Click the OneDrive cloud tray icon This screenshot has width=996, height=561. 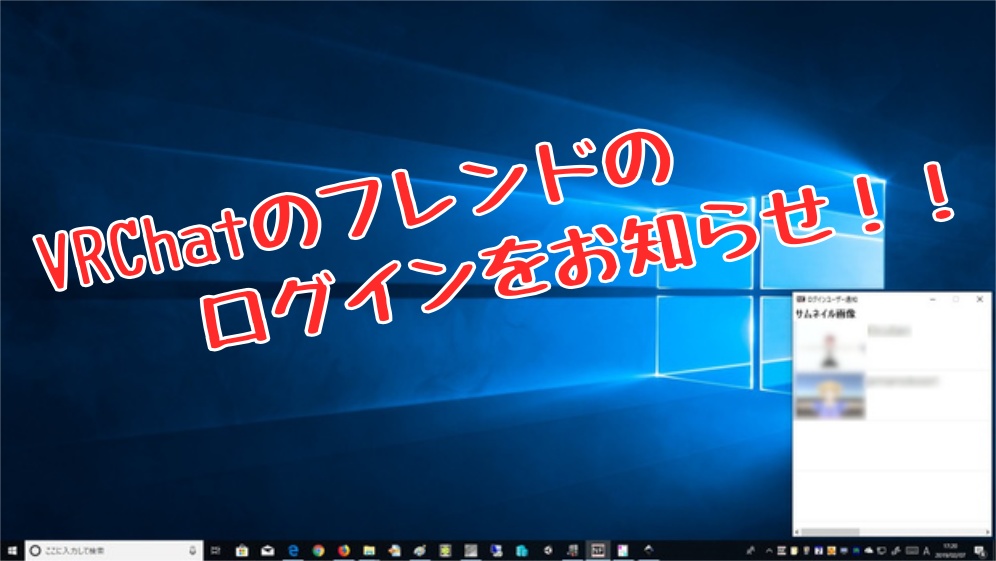pos(868,550)
